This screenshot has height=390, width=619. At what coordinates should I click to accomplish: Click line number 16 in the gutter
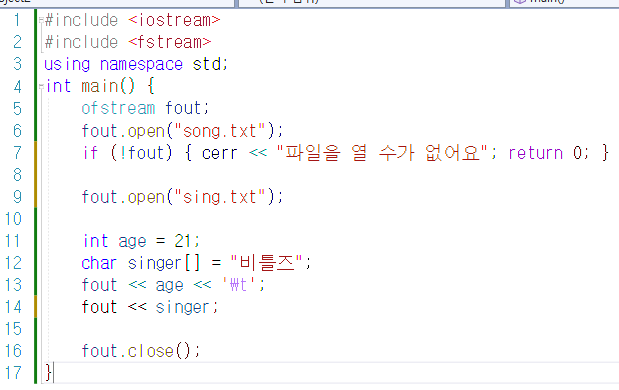[13, 351]
